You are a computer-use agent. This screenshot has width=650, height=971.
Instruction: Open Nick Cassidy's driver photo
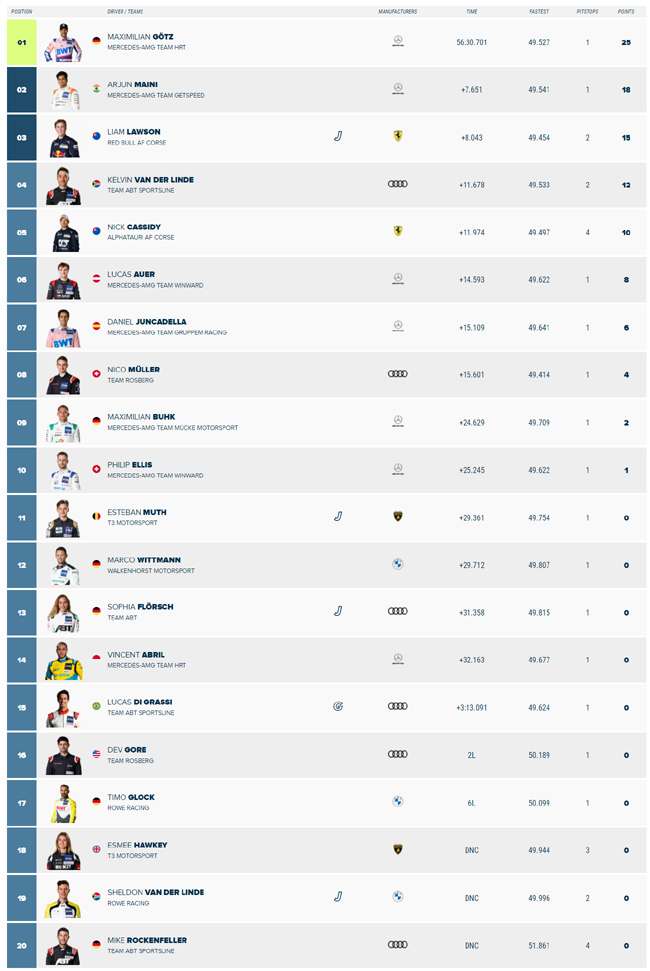click(63, 233)
